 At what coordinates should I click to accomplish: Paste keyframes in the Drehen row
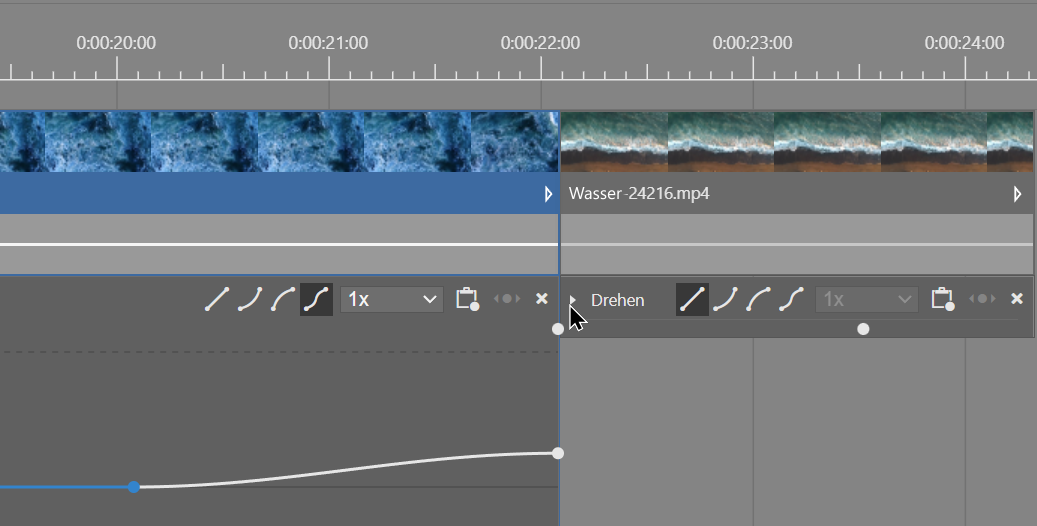coord(943,299)
